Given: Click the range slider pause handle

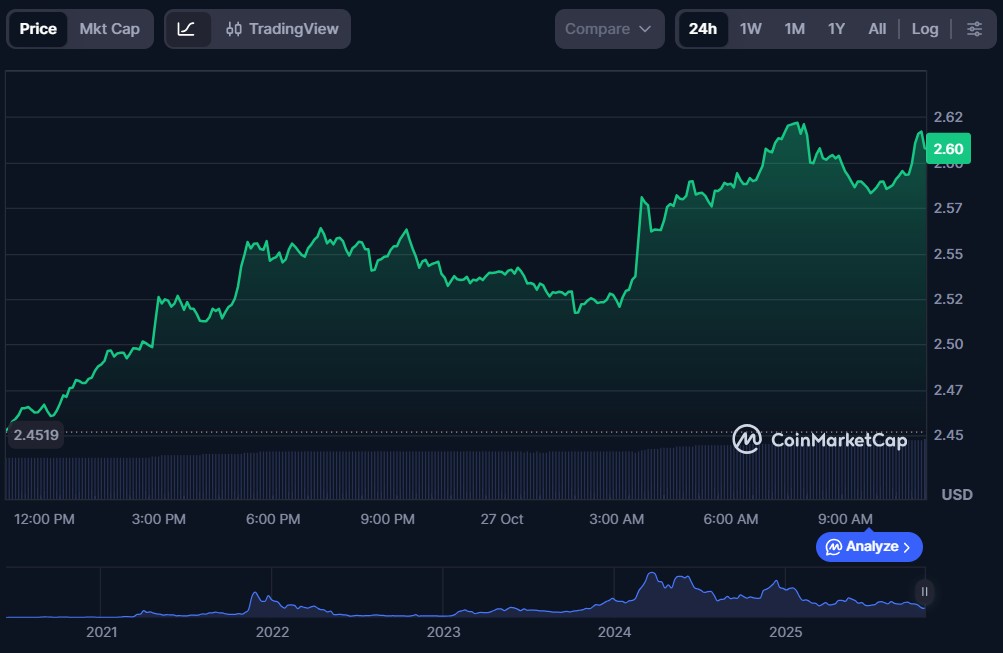Looking at the screenshot, I should (925, 592).
